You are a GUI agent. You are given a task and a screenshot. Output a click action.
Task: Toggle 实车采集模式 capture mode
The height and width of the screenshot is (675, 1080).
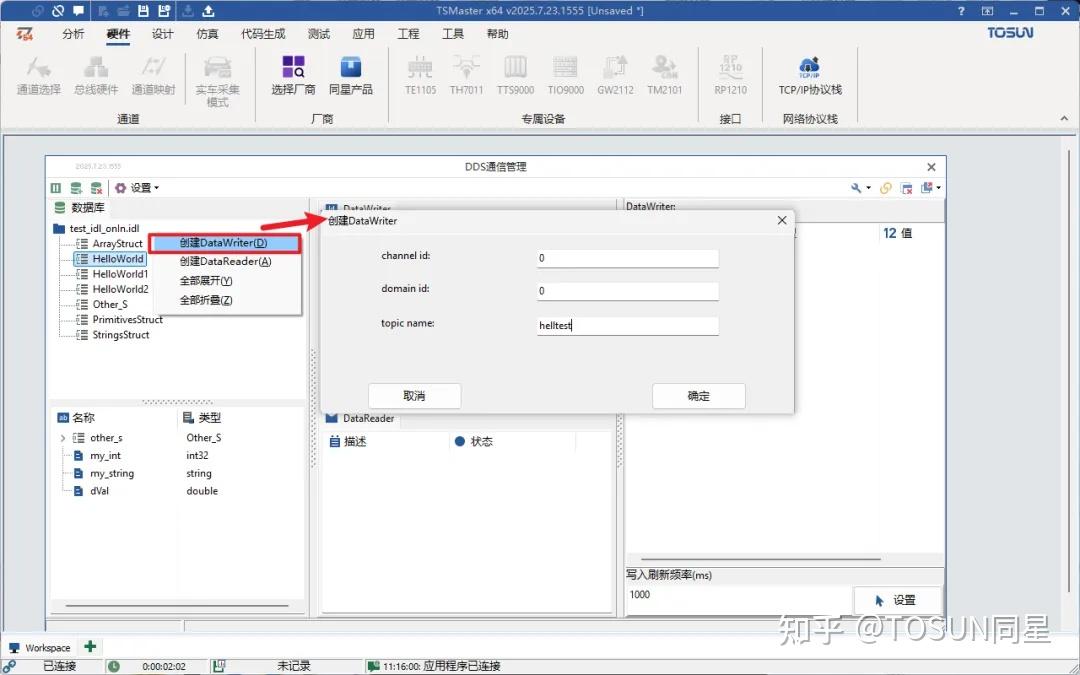pos(220,77)
